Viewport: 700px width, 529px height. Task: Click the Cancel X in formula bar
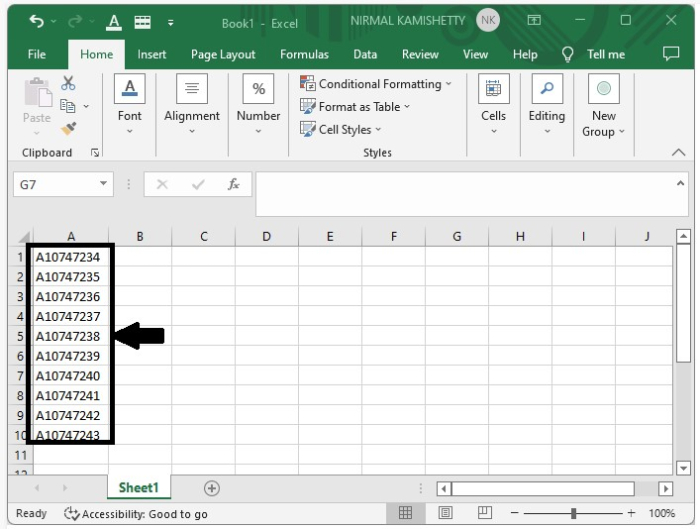[162, 184]
